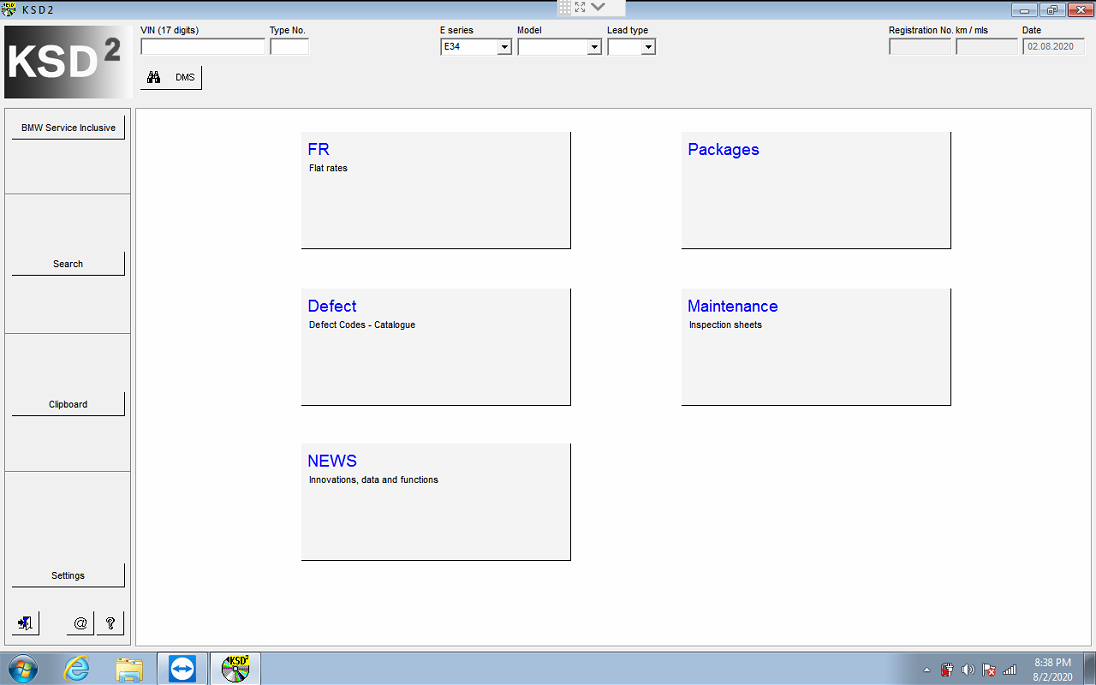Switch to TeamViewer in taskbar
Image resolution: width=1096 pixels, height=685 pixels.
[x=182, y=669]
